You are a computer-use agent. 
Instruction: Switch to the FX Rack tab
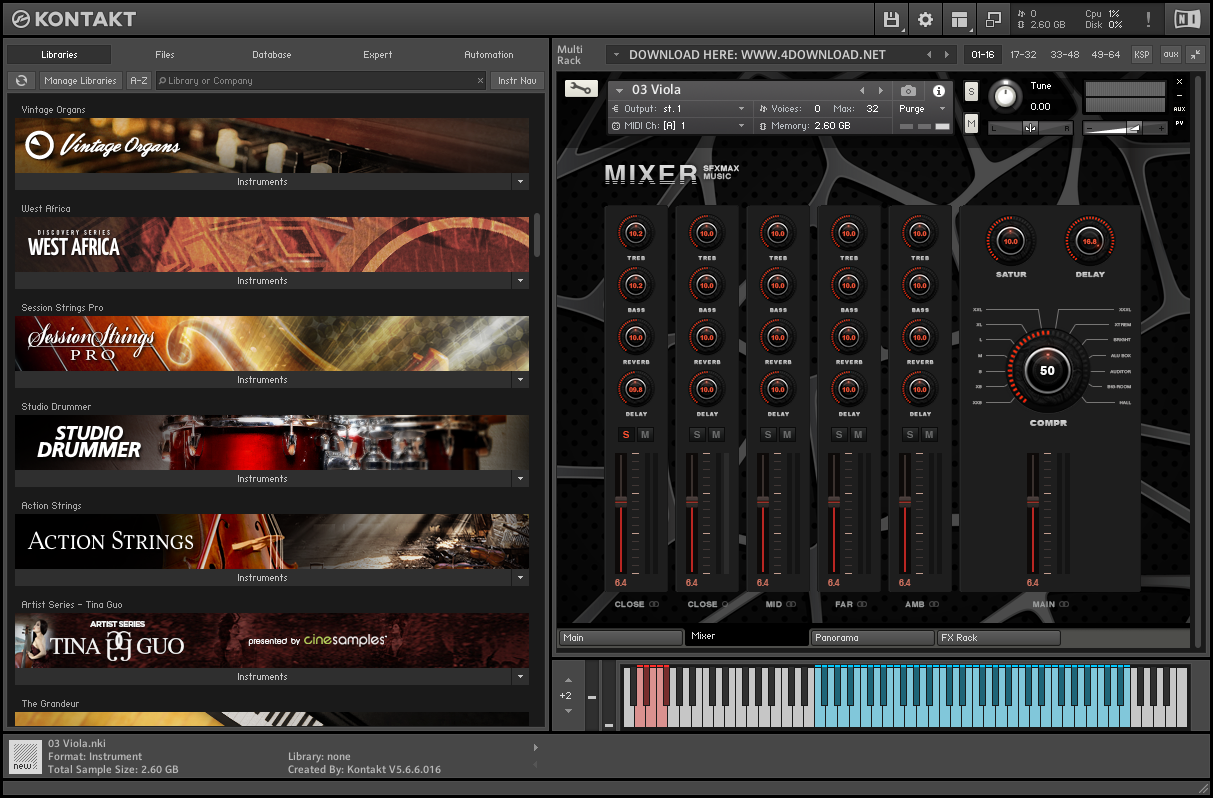tap(998, 637)
